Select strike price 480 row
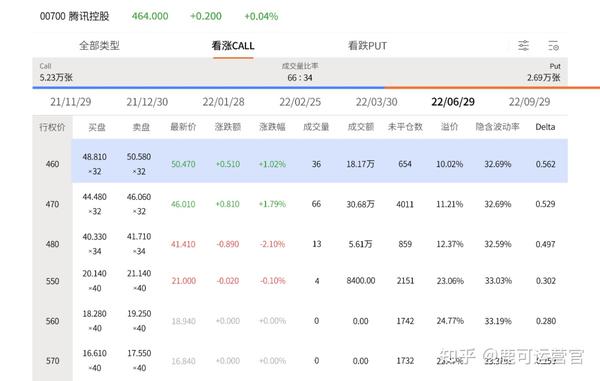This screenshot has width=600, height=381. tap(300, 244)
